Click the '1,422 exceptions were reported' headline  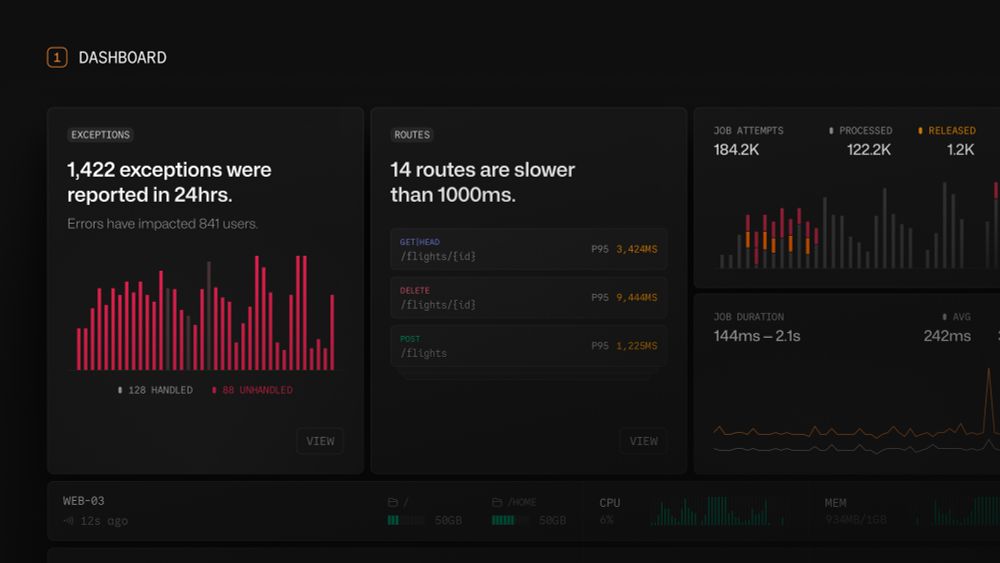[169, 182]
